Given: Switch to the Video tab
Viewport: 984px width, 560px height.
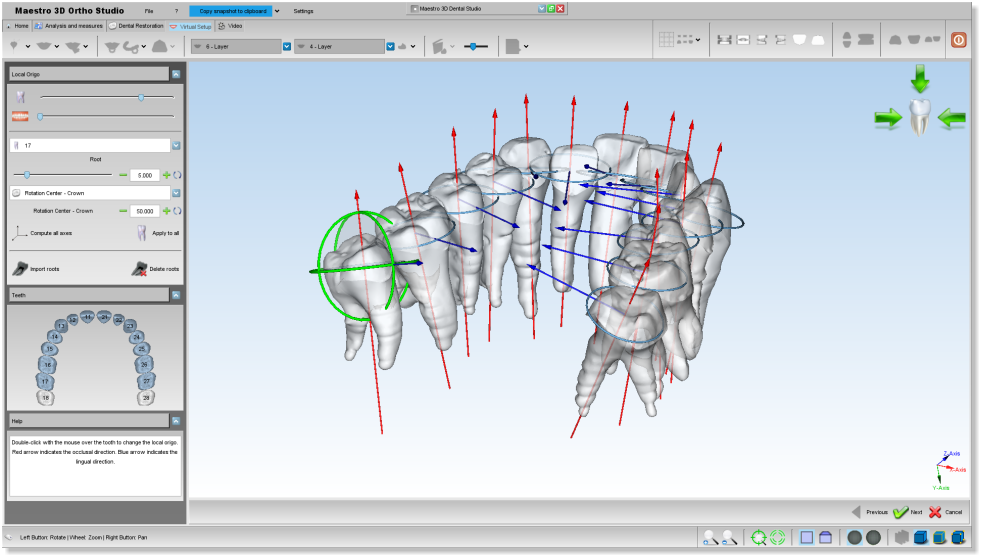Looking at the screenshot, I should [230, 26].
